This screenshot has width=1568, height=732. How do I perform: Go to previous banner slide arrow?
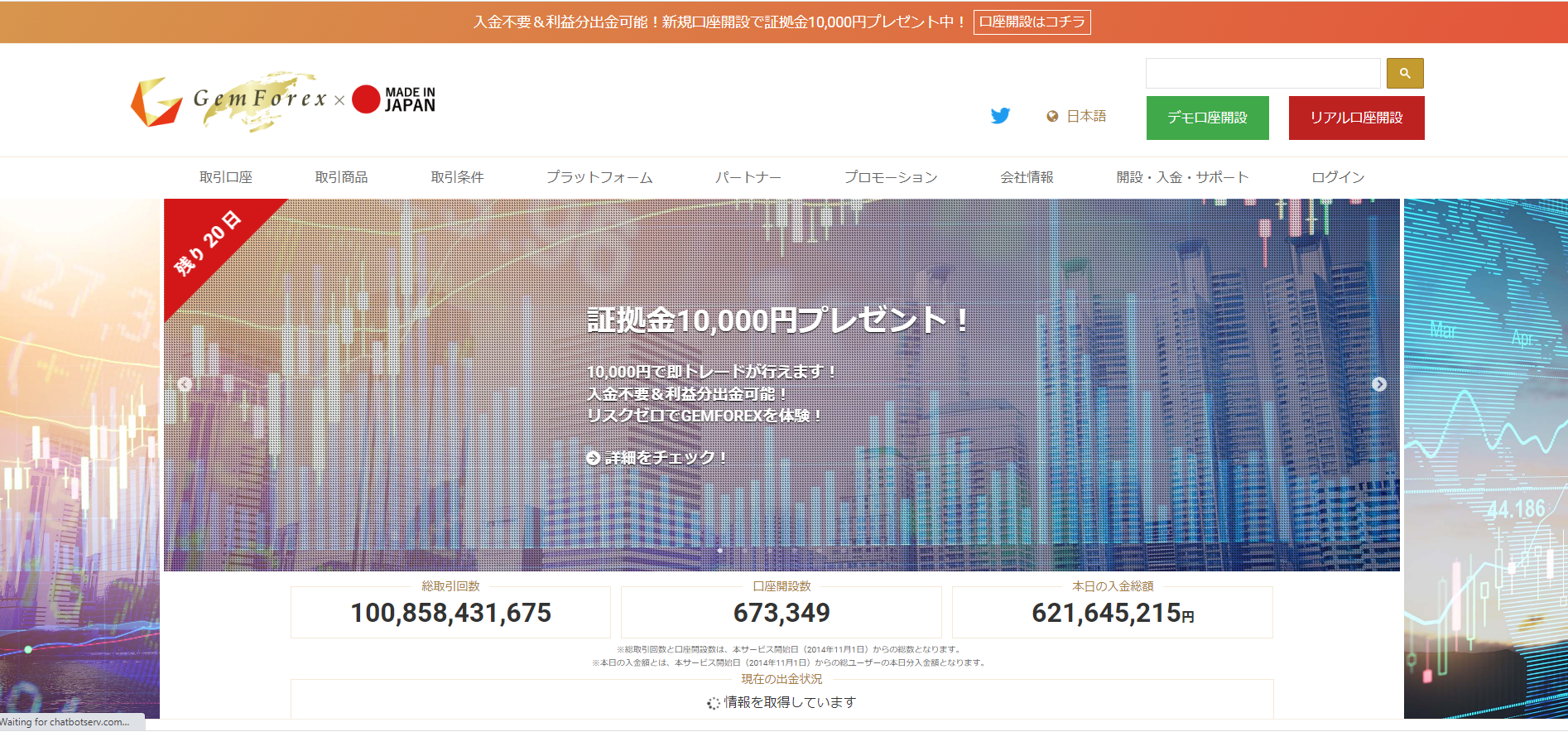pos(185,384)
